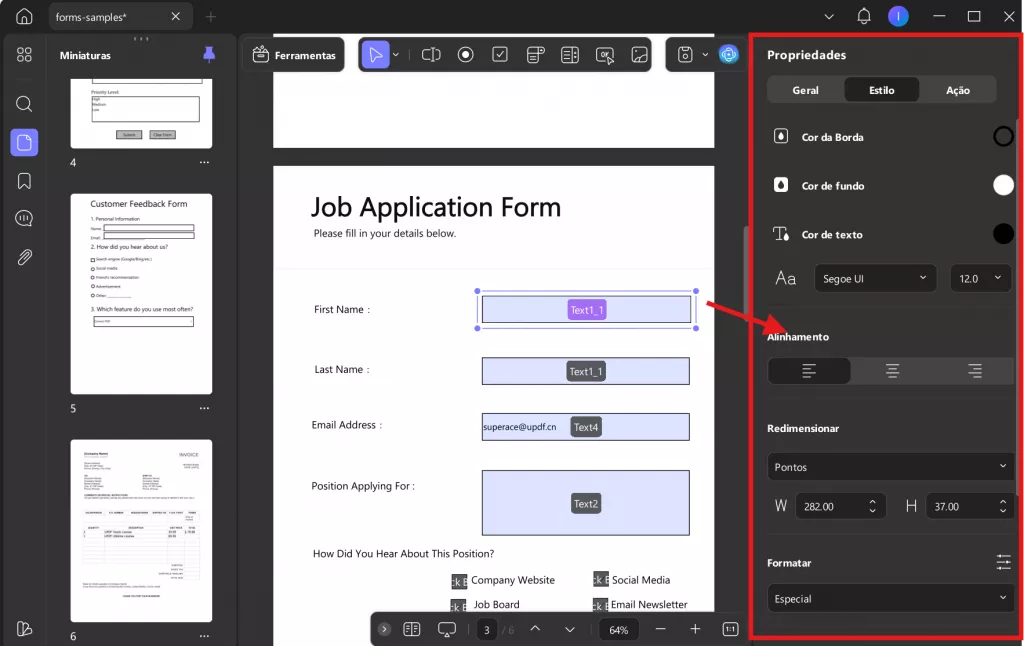Select the Last Name Text1_1 field
Screen dimensions: 1024x646
pyautogui.click(x=586, y=371)
